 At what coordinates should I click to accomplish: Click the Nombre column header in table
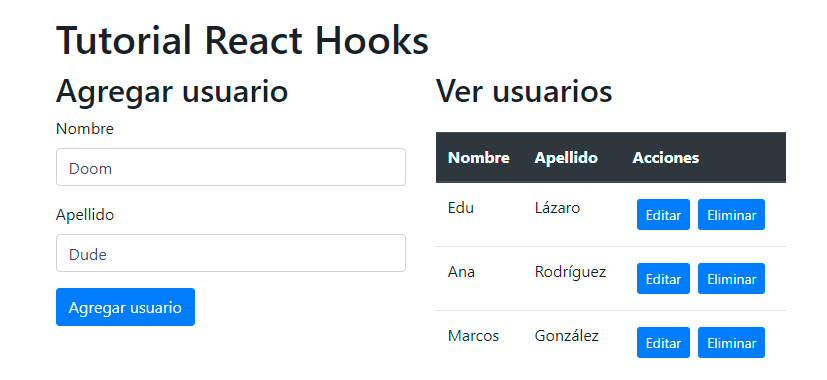coord(479,157)
